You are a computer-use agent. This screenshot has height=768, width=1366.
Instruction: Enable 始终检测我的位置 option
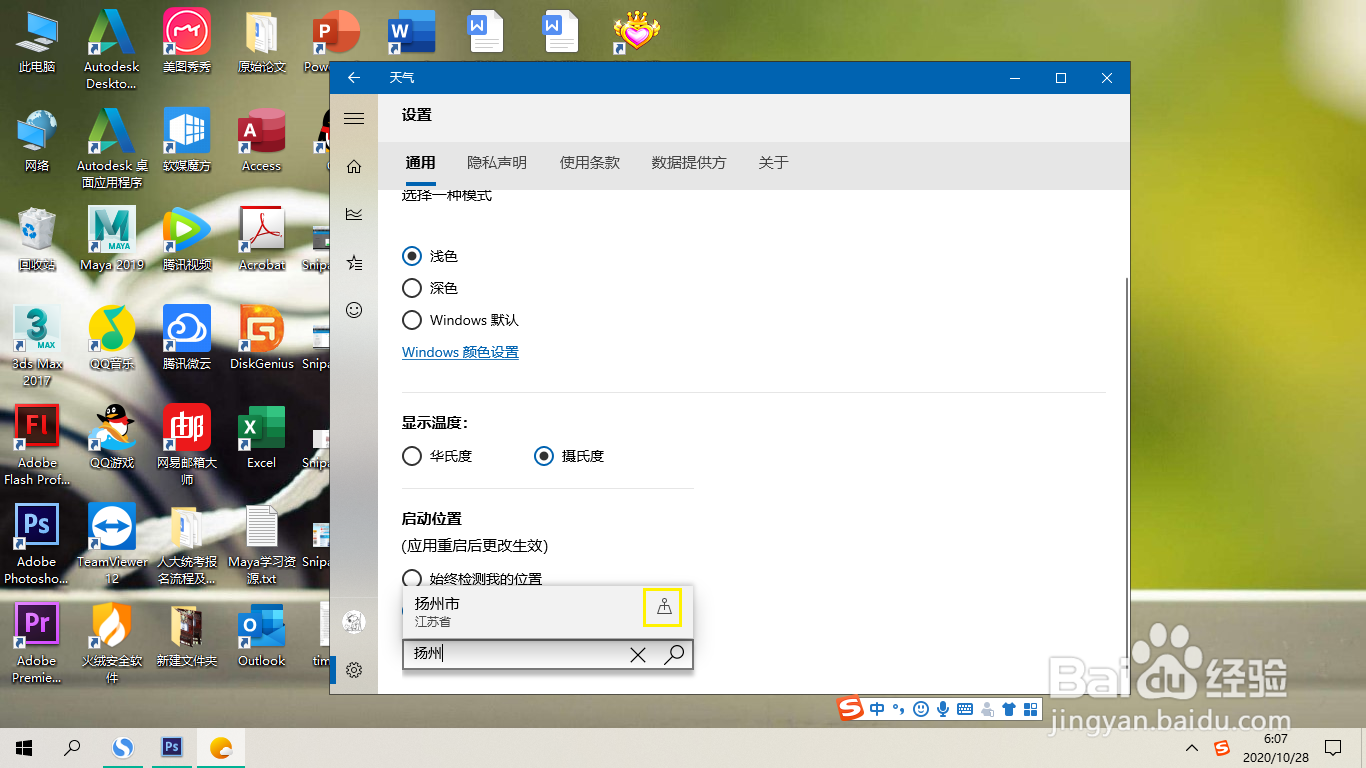coord(411,579)
